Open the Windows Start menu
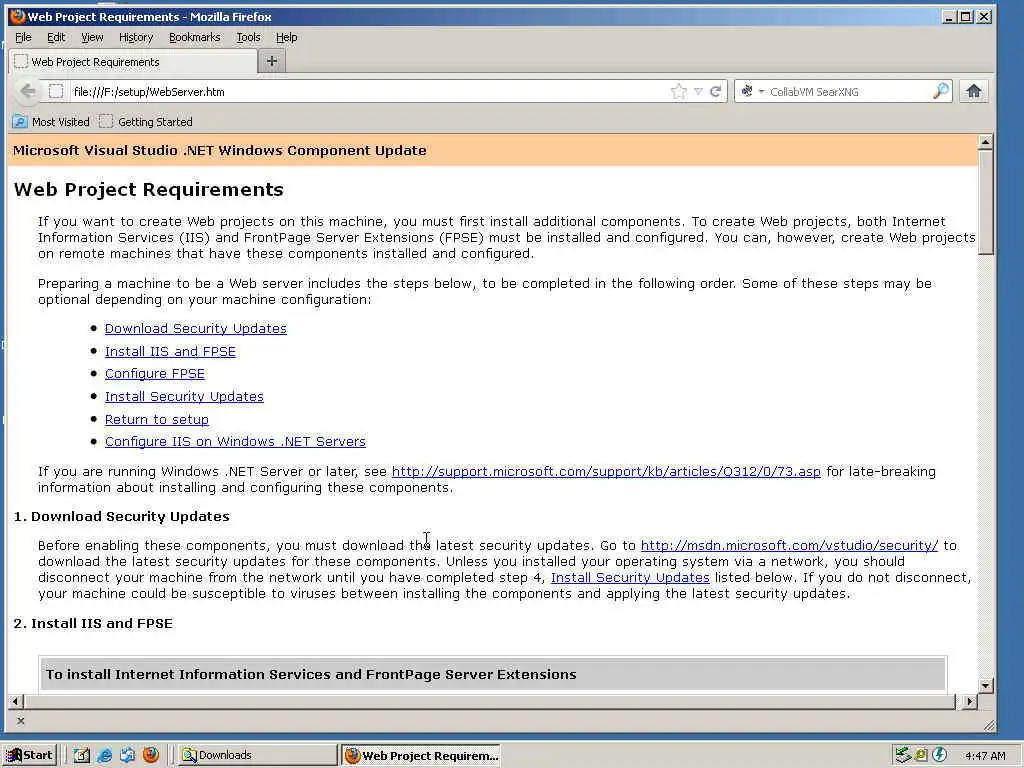1024x768 pixels. point(30,755)
